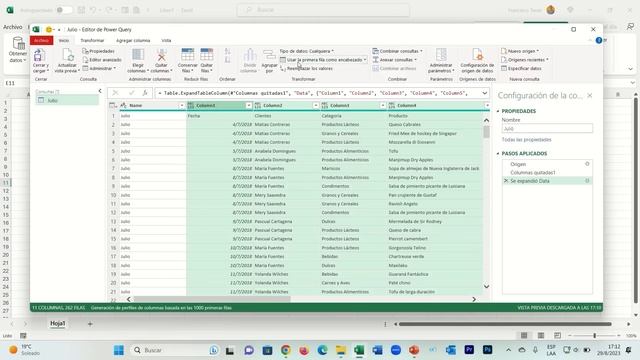This screenshot has height=360, width=640.
Task: Sort descending using the Ordenar icon
Action: (227, 60)
